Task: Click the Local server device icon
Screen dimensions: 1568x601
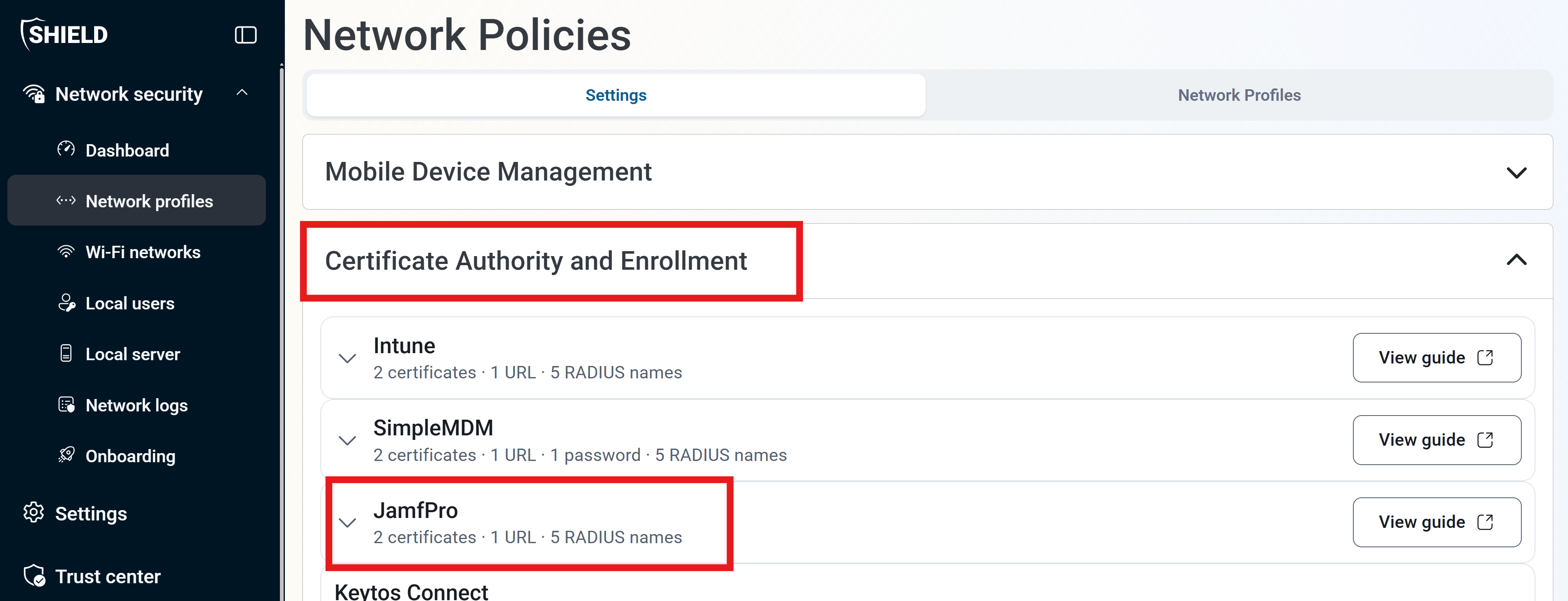Action: [x=66, y=353]
